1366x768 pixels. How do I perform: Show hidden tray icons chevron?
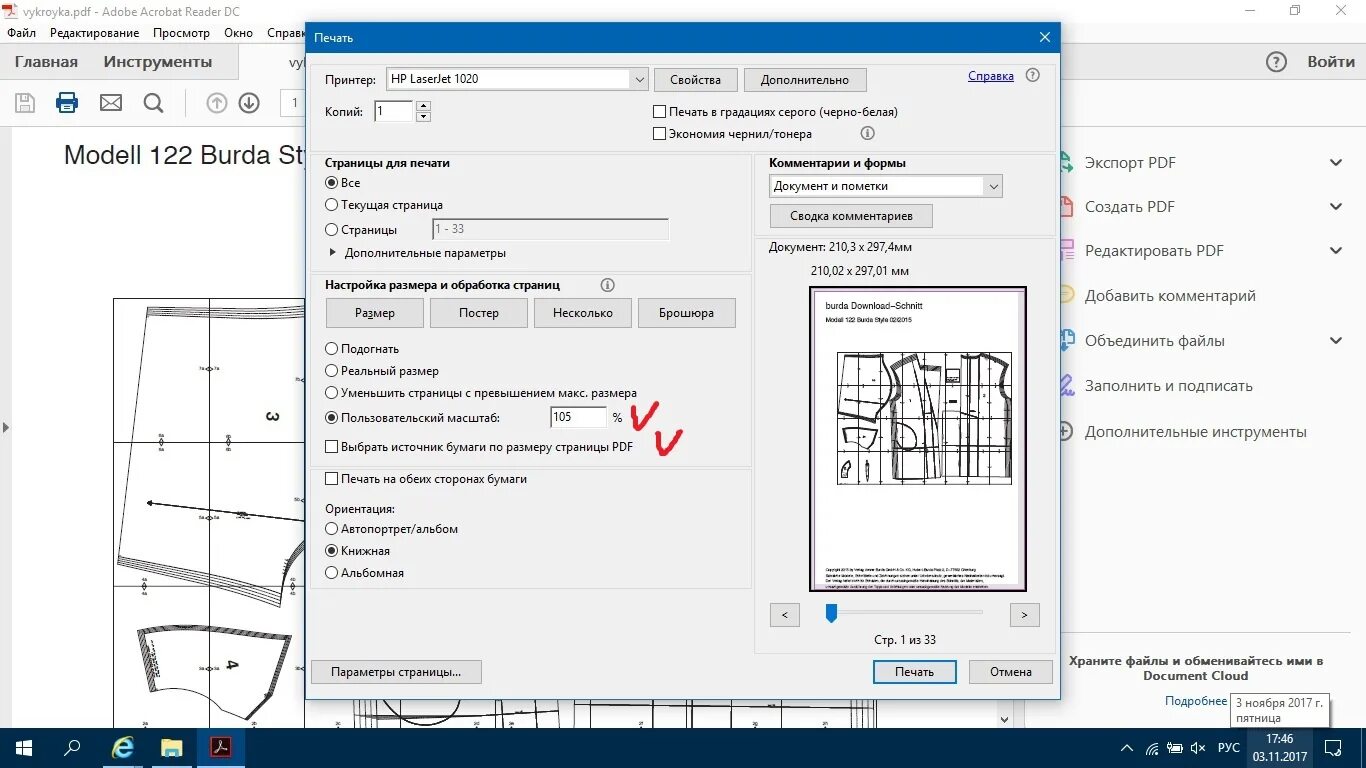tap(1125, 748)
